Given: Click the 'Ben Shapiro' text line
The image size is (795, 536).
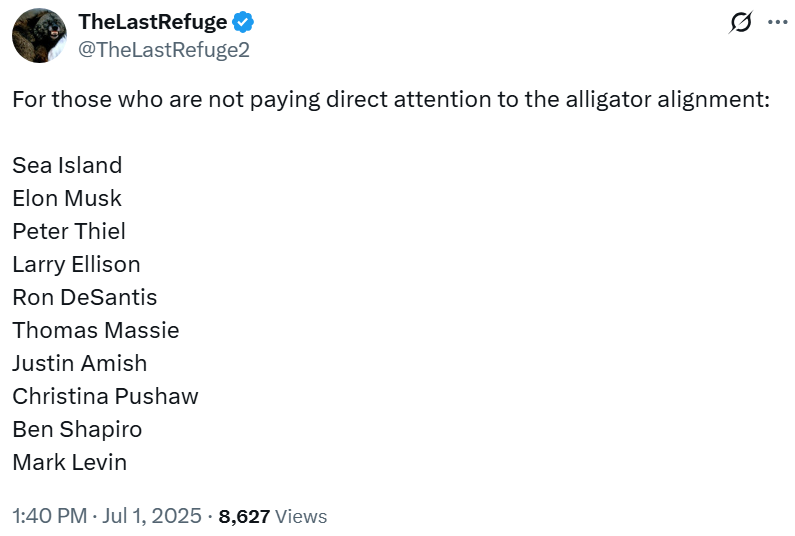Looking at the screenshot, I should [77, 429].
